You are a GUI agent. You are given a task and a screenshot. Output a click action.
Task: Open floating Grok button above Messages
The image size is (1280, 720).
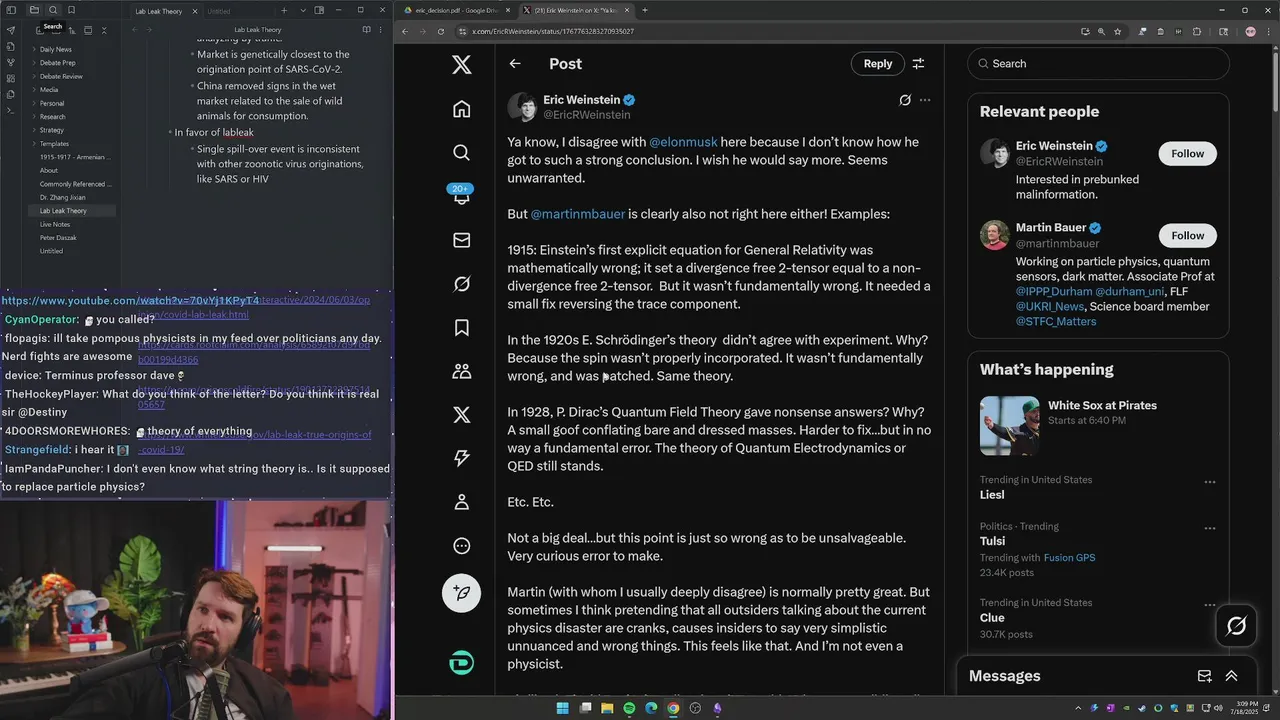(1236, 626)
